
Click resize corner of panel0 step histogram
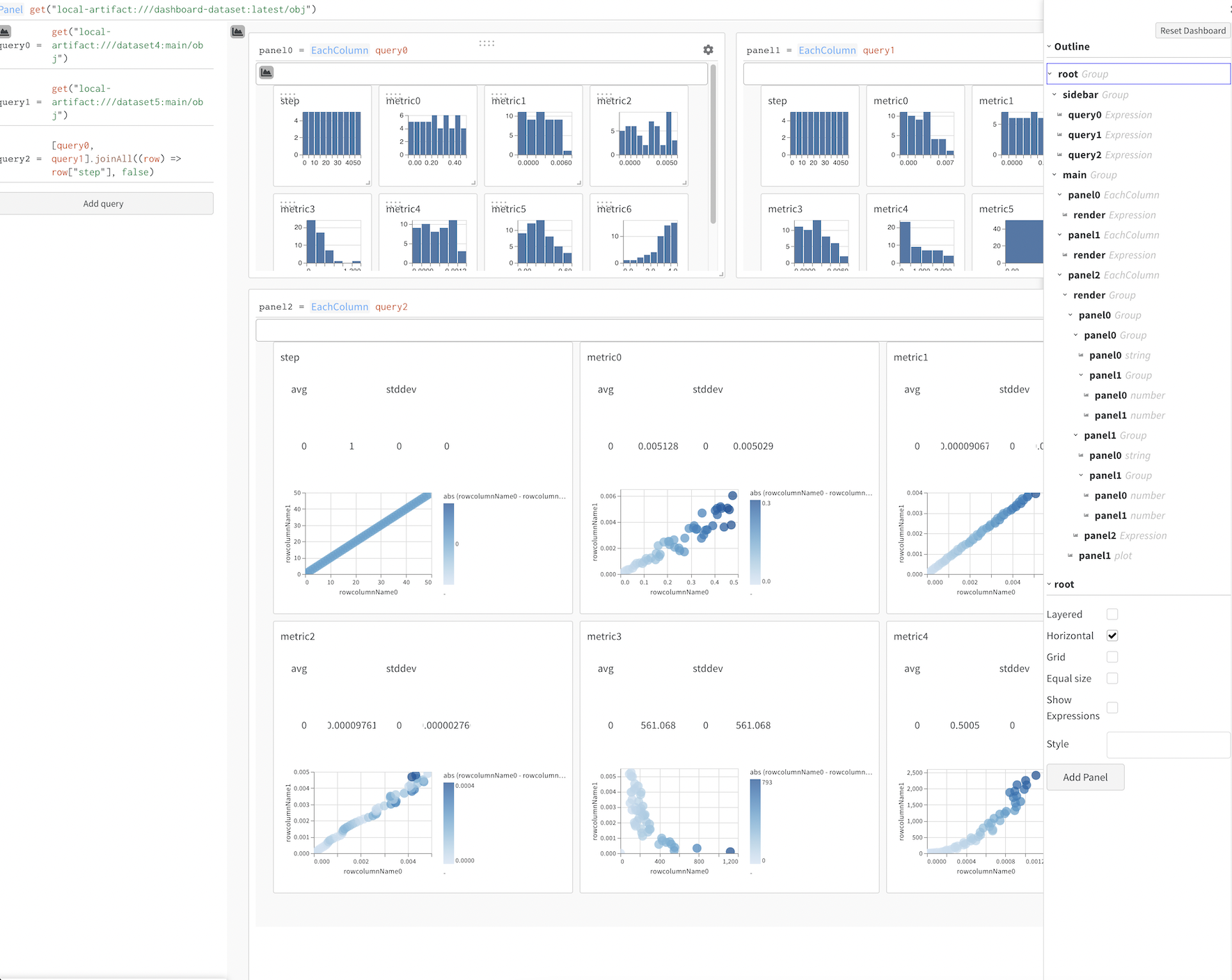(x=368, y=183)
